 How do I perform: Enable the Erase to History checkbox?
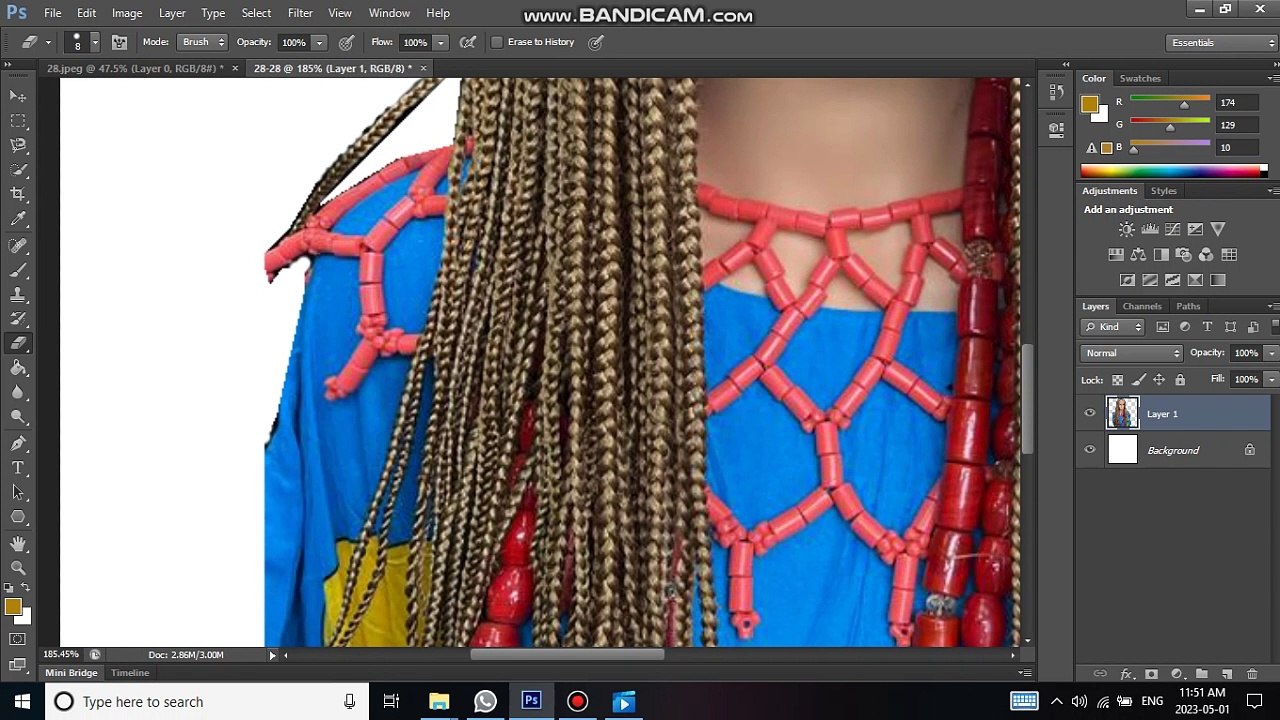click(497, 42)
